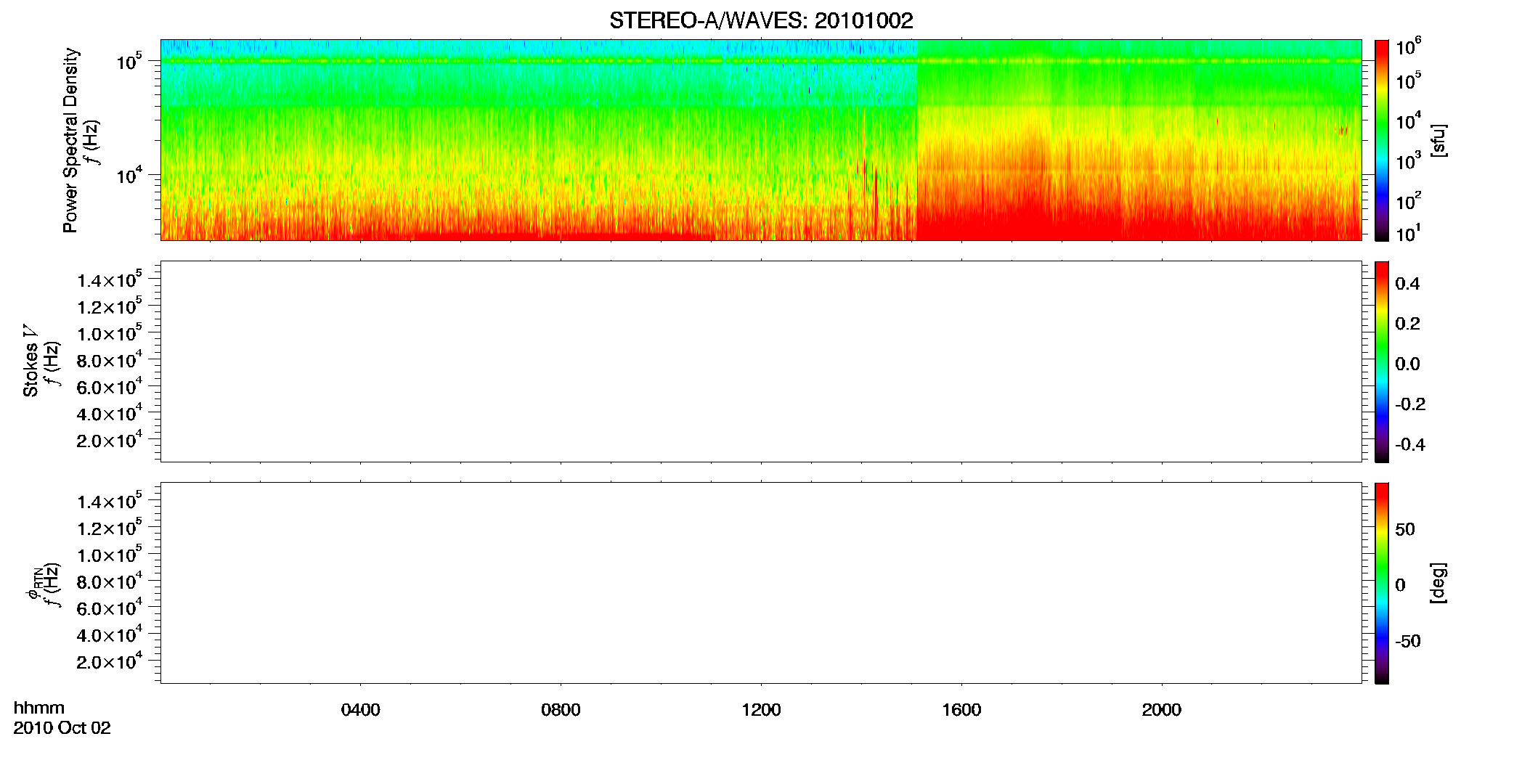1522x784 pixels.
Task: Click the -0.4 value on Stokes color bar
Action: click(1410, 444)
